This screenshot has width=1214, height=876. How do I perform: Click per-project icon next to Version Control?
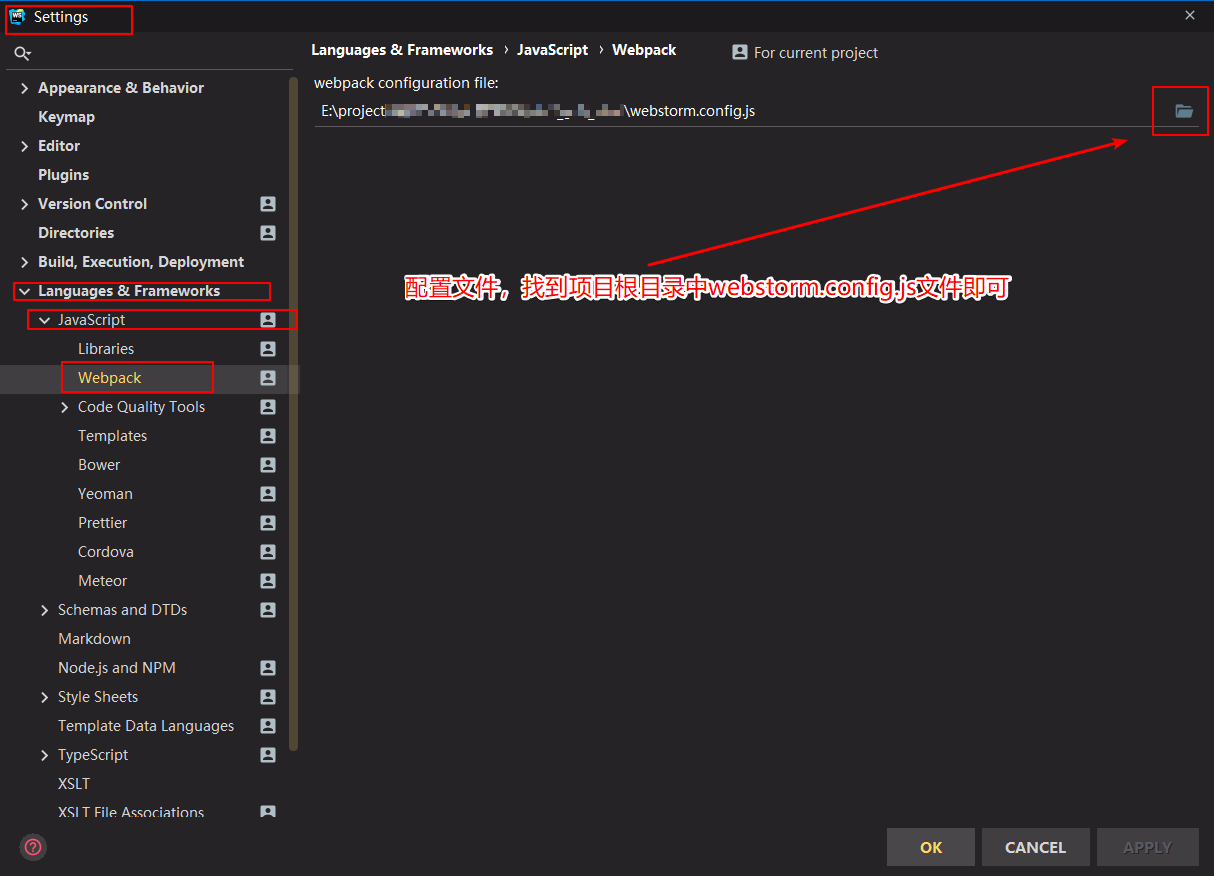pyautogui.click(x=267, y=203)
